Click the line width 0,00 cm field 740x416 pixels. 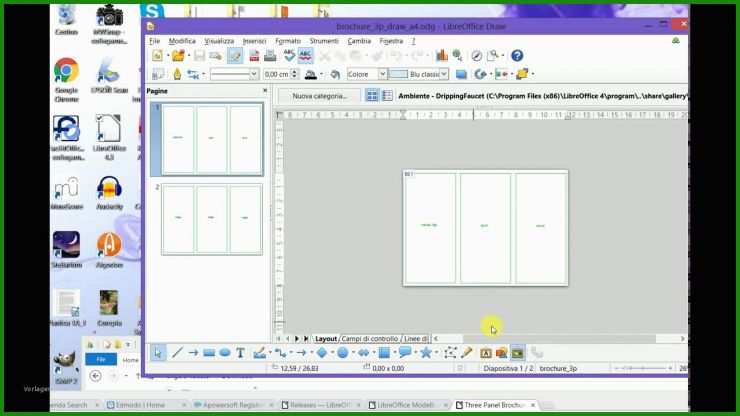(277, 74)
